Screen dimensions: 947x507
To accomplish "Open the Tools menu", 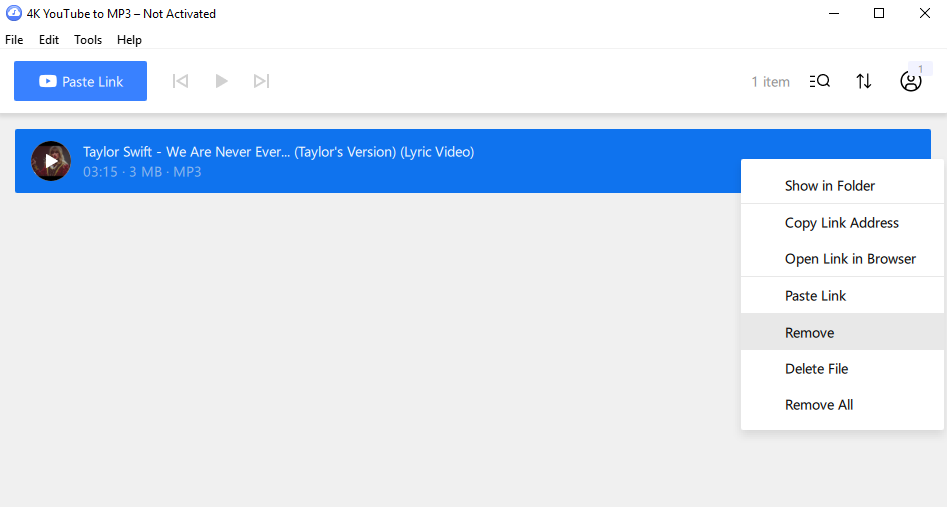I will pos(88,40).
